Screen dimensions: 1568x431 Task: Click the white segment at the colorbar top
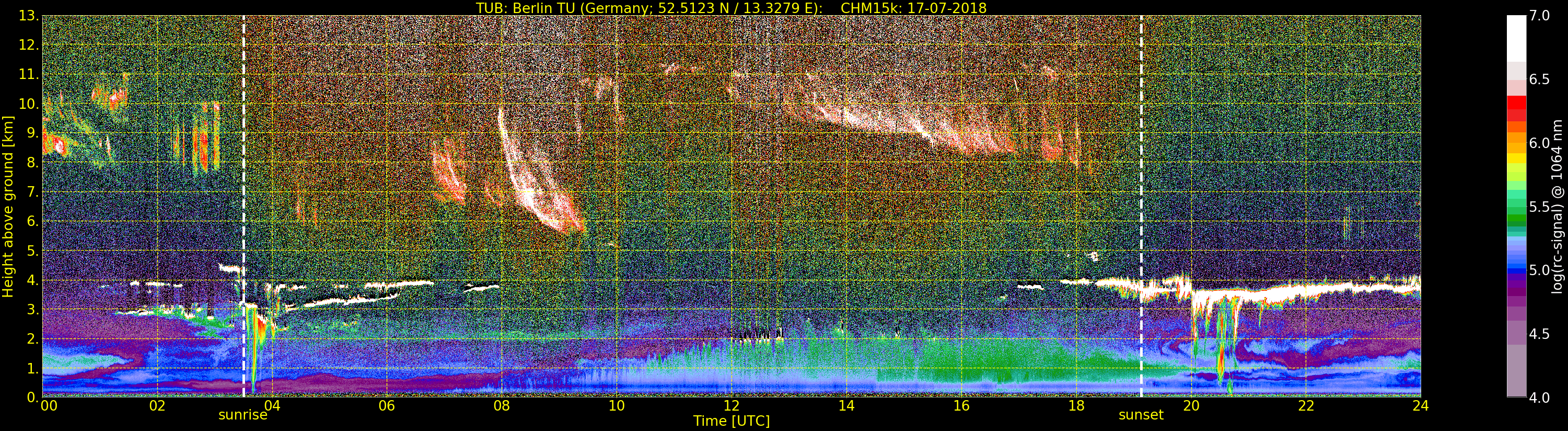1516,38
